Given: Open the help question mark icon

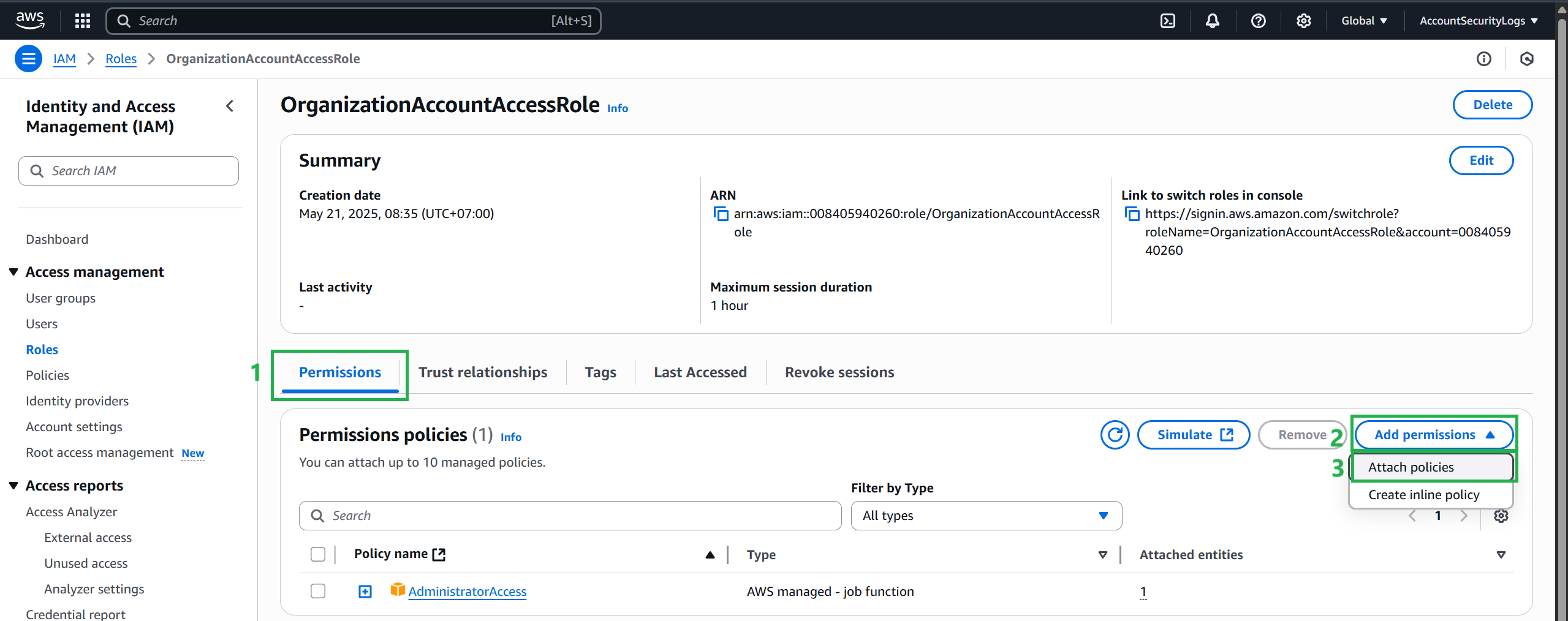Looking at the screenshot, I should point(1258,20).
